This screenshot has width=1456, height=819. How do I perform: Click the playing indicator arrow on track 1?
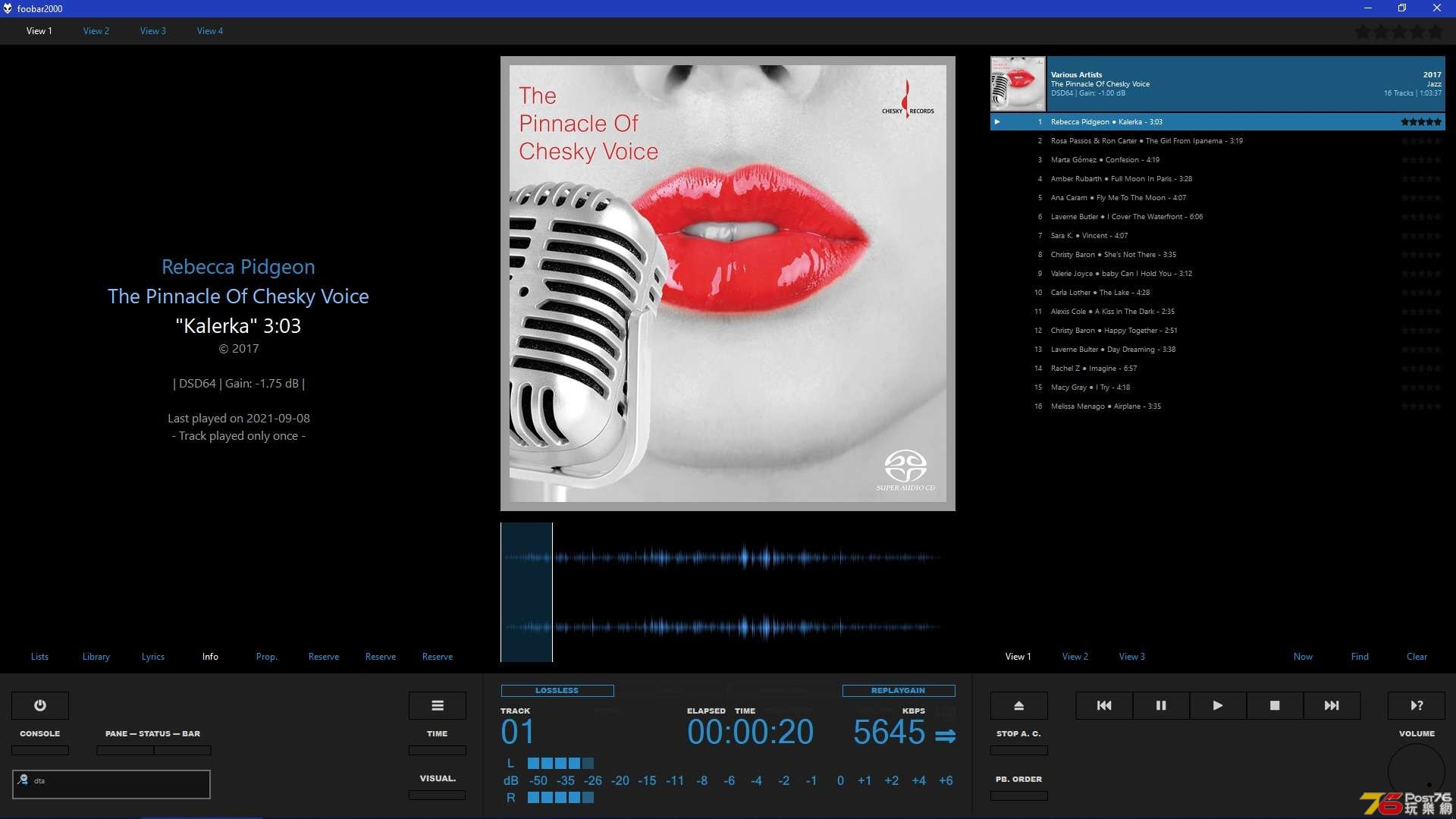(997, 121)
